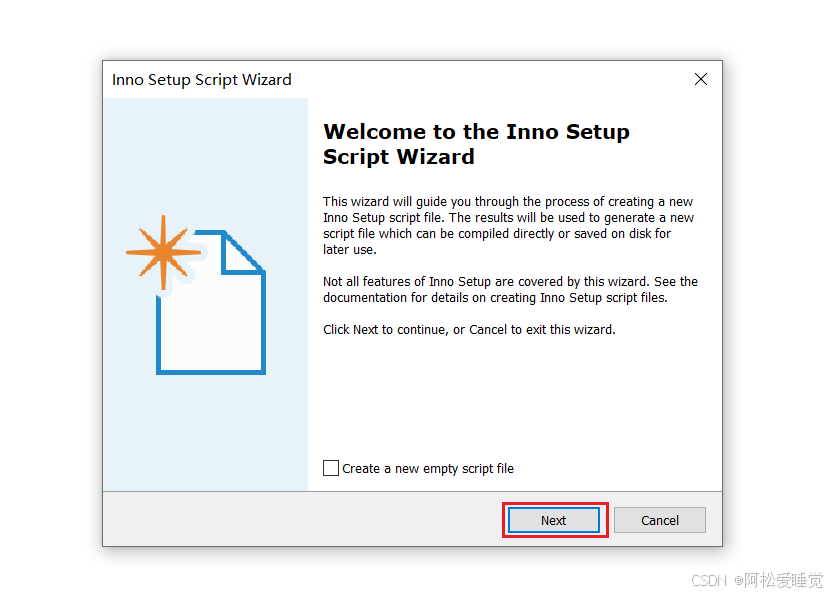Click the empty script file checkbox square
This screenshot has height=596, width=835.
(331, 467)
